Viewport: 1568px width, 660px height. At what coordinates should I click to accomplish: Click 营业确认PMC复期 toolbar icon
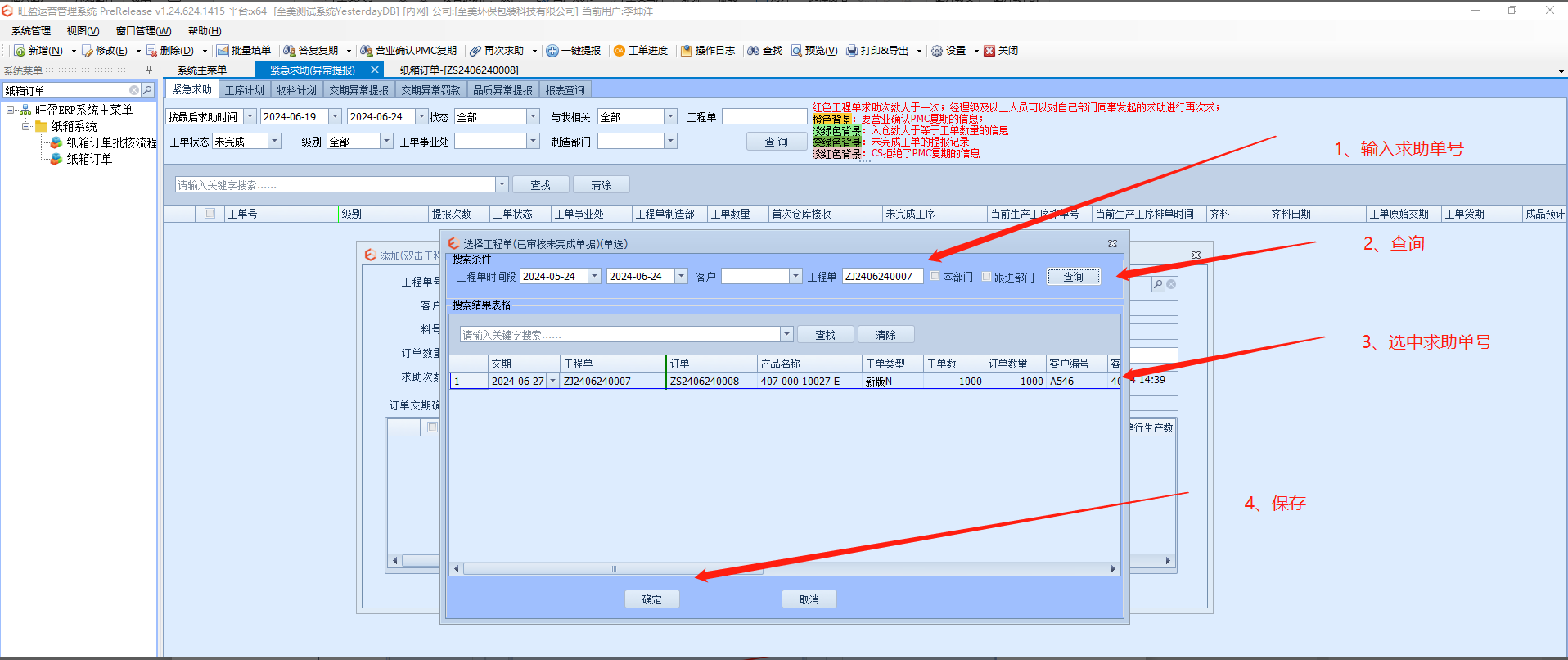(x=367, y=51)
